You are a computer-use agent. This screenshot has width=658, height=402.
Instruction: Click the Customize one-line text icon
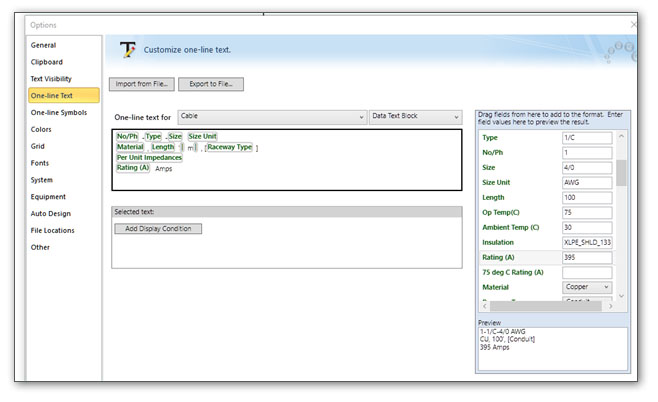coord(127,49)
